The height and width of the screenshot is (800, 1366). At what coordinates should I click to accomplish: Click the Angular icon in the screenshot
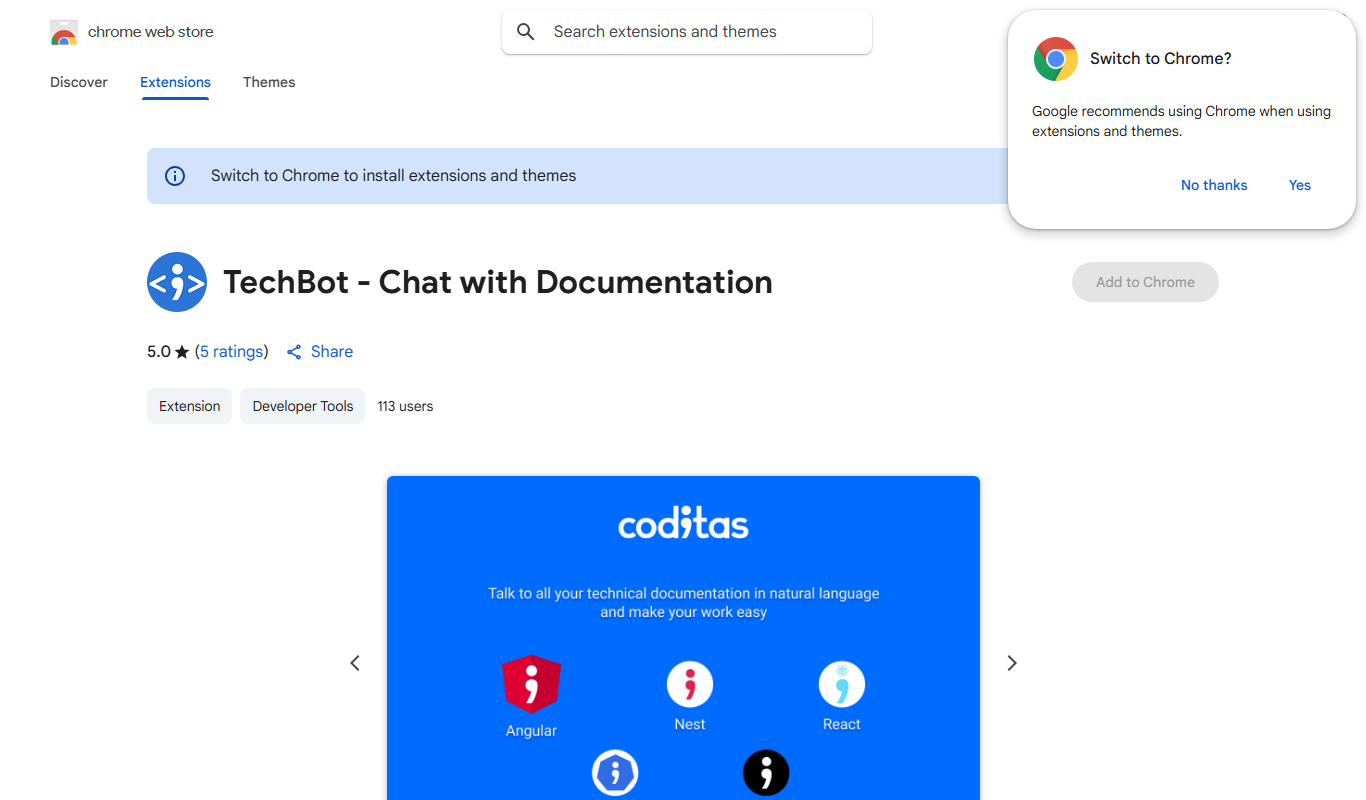pos(531,684)
